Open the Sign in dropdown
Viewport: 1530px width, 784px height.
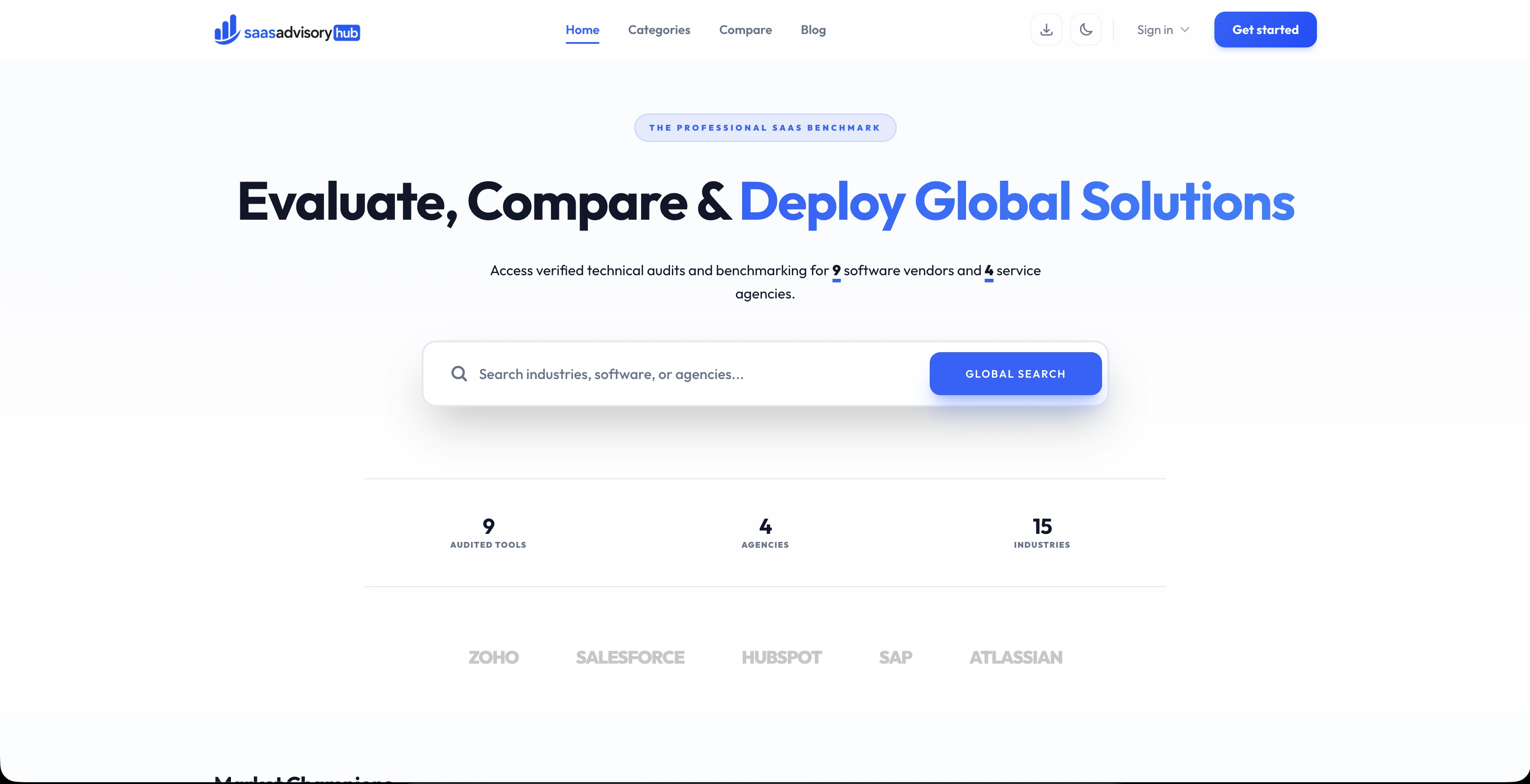click(x=1163, y=30)
